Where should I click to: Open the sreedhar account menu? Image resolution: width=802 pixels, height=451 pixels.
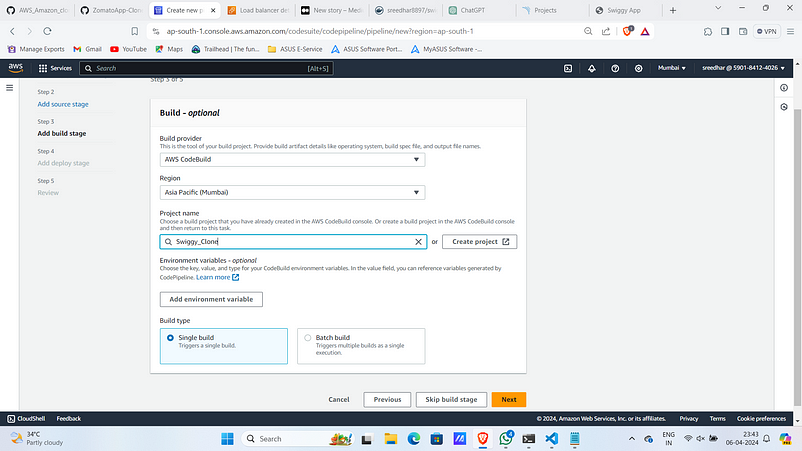(x=743, y=68)
